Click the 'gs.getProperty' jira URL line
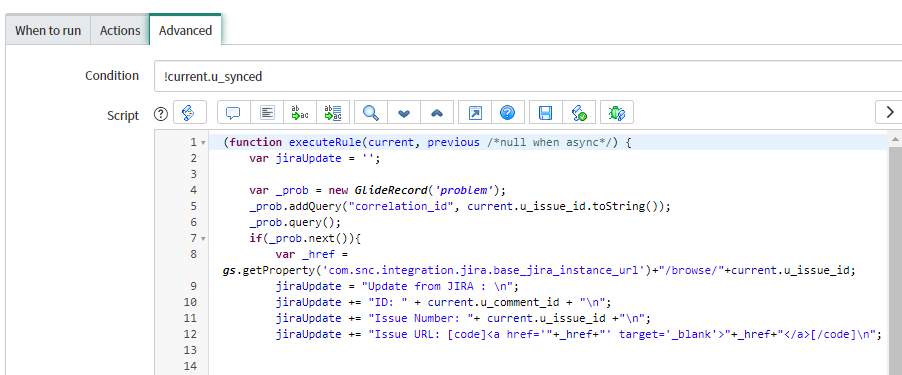 point(539,270)
